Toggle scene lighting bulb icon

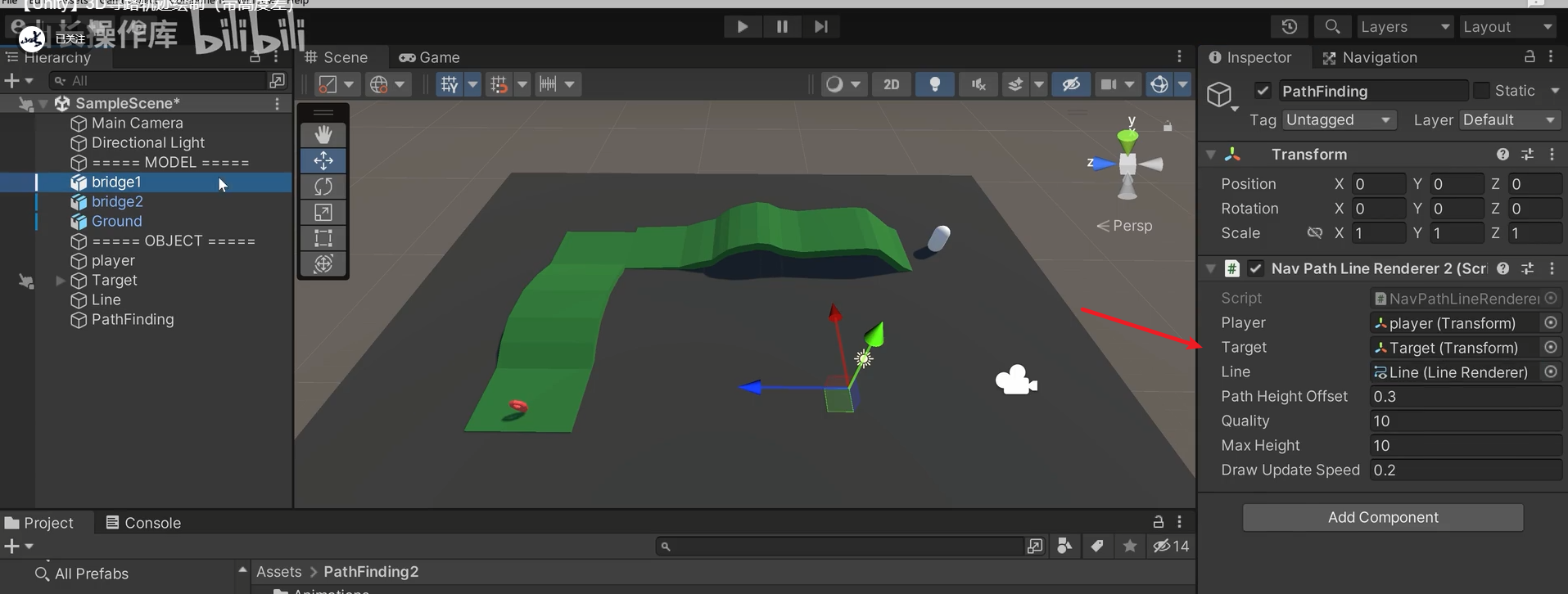coord(935,84)
